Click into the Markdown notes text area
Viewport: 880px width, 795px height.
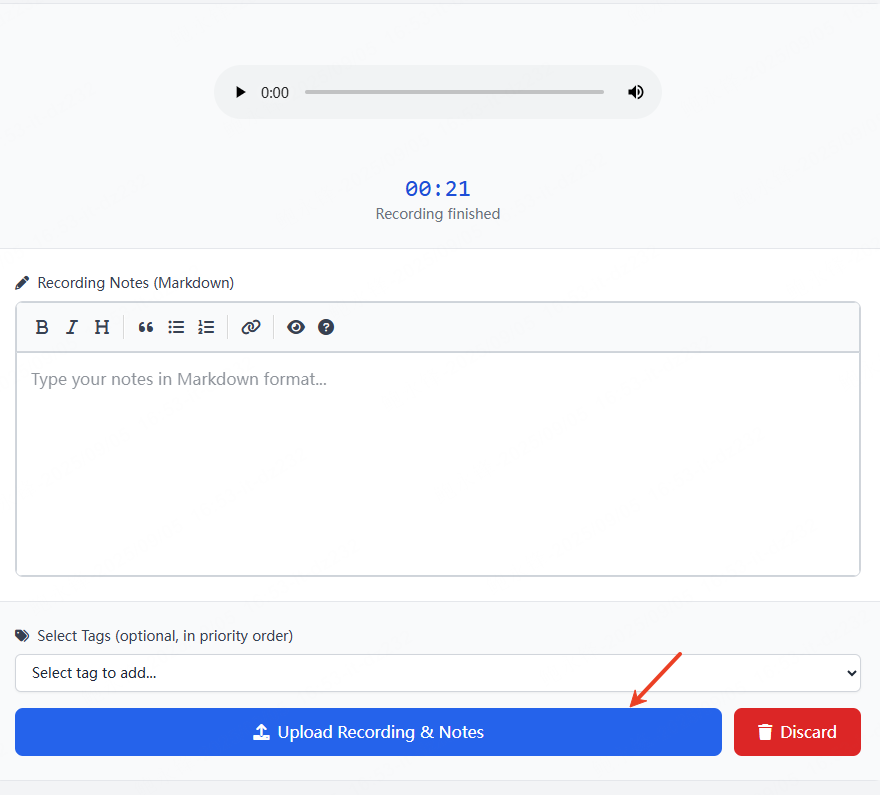pyautogui.click(x=438, y=463)
